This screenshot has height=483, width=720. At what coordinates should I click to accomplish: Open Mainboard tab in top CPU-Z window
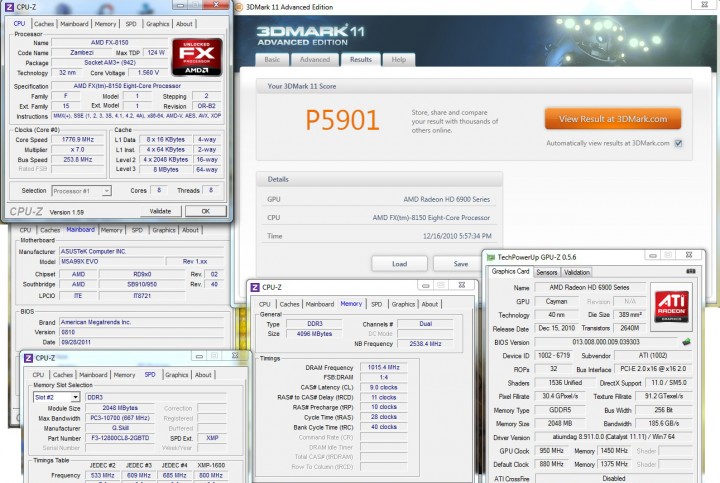click(74, 24)
